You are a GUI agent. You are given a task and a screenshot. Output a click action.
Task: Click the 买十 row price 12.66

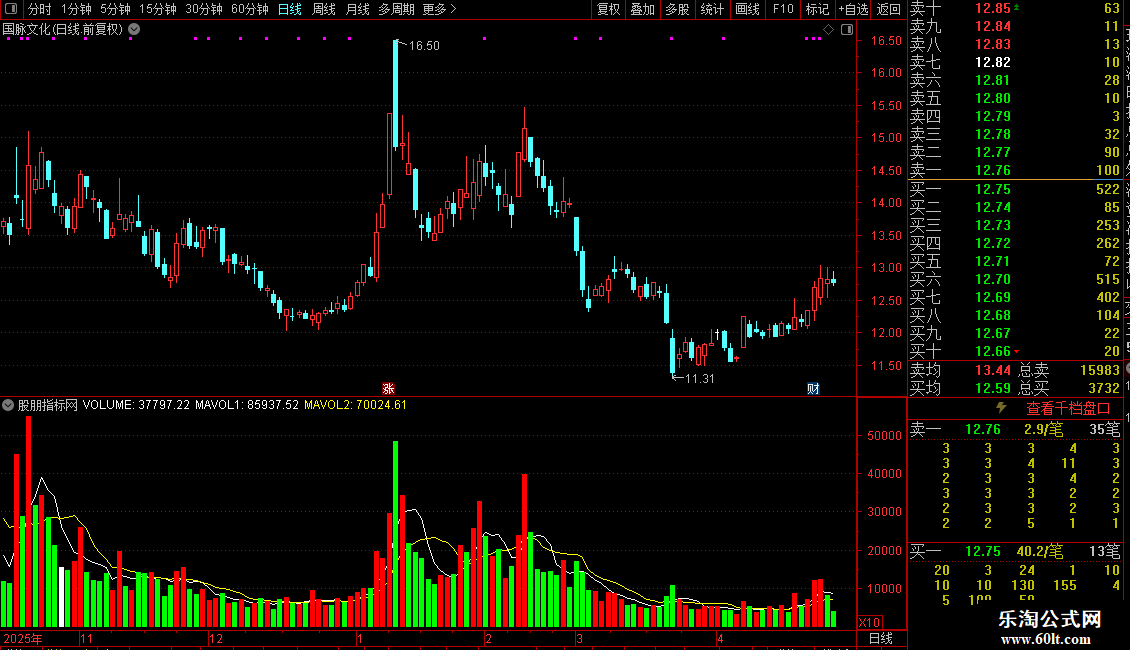click(x=992, y=351)
